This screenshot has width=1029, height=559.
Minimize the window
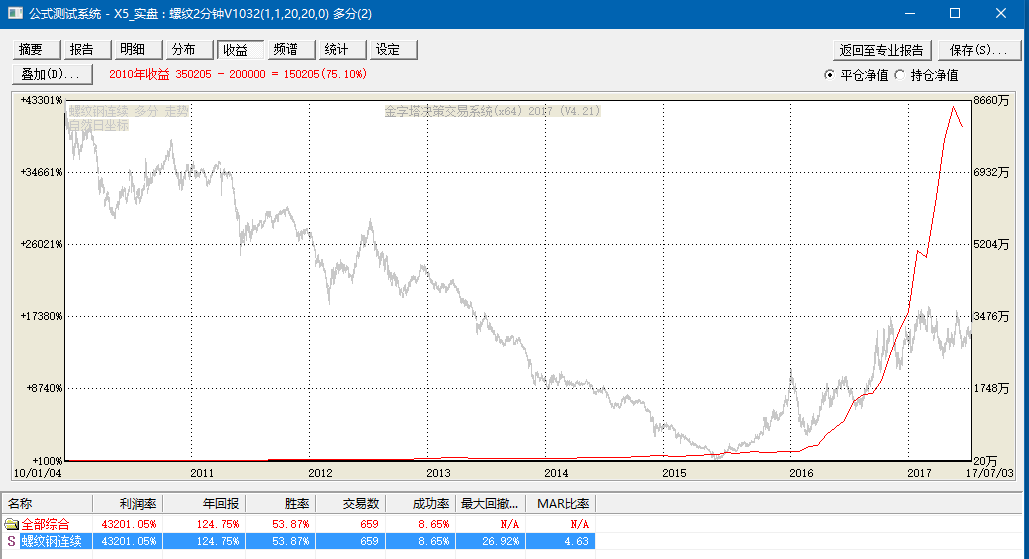[x=910, y=13]
